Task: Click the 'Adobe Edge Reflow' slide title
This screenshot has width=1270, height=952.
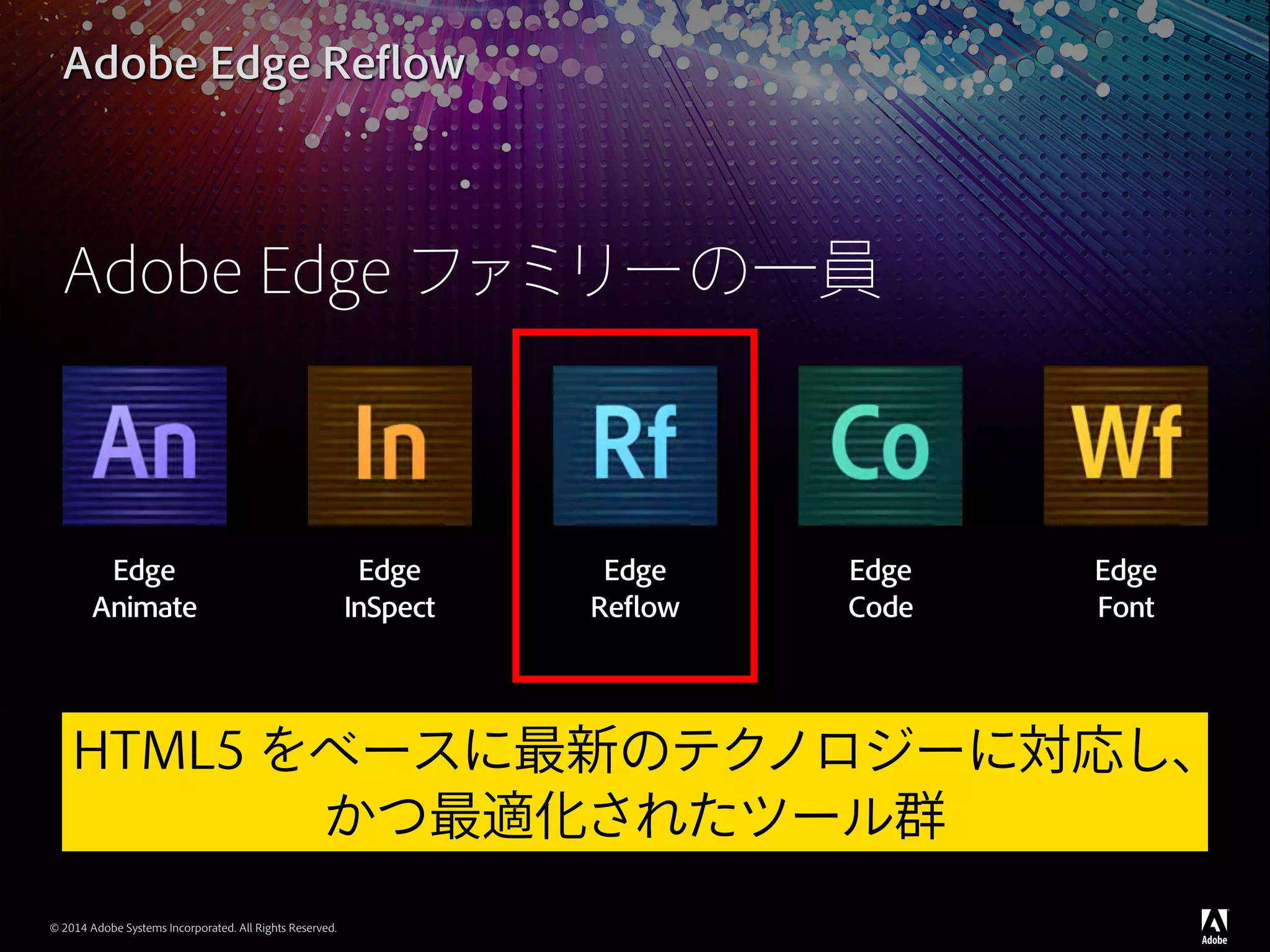Action: click(264, 64)
